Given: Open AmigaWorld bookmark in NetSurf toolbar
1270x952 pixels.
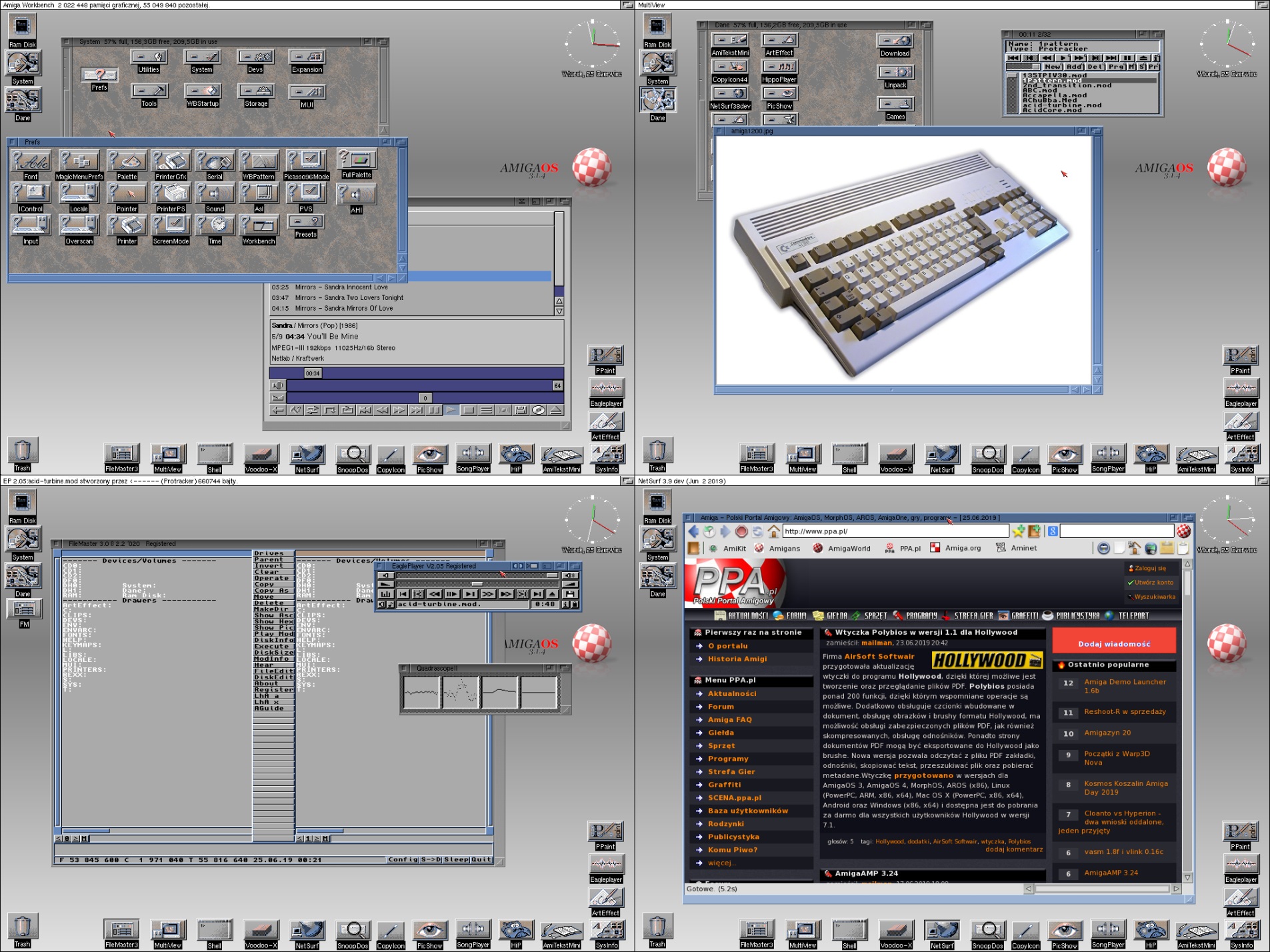Looking at the screenshot, I should pos(842,548).
